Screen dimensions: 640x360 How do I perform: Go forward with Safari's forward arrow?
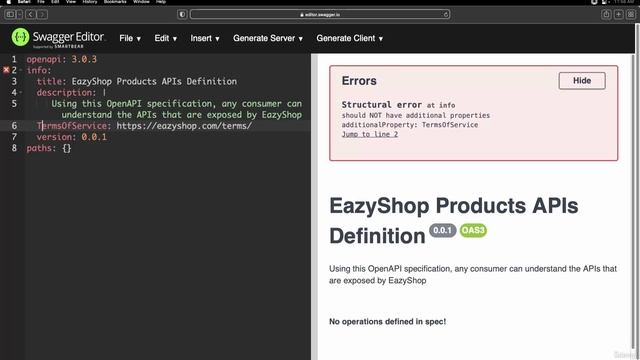(42, 15)
